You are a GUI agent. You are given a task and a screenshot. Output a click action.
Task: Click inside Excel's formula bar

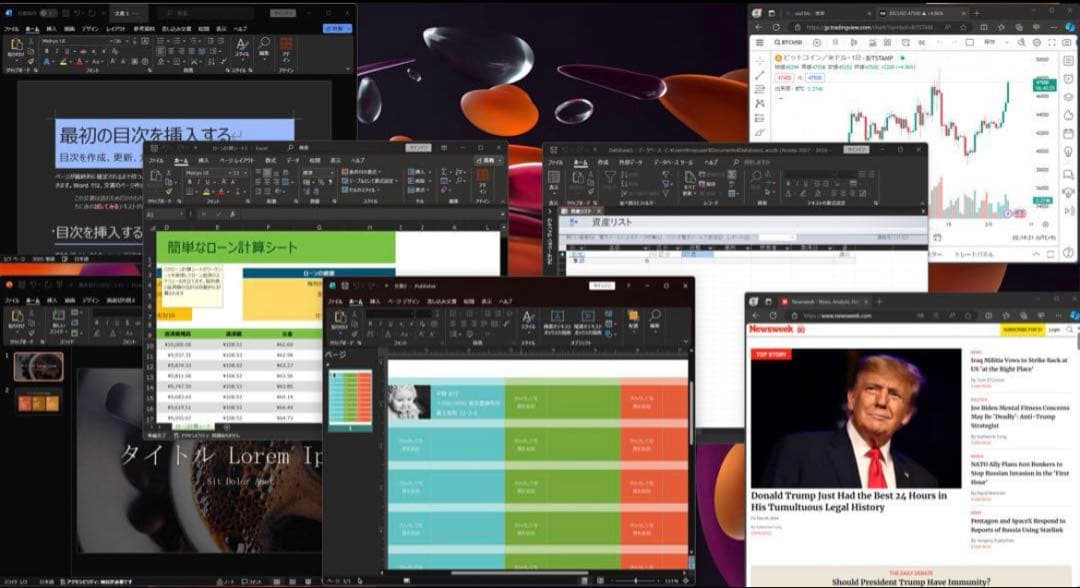(x=320, y=213)
